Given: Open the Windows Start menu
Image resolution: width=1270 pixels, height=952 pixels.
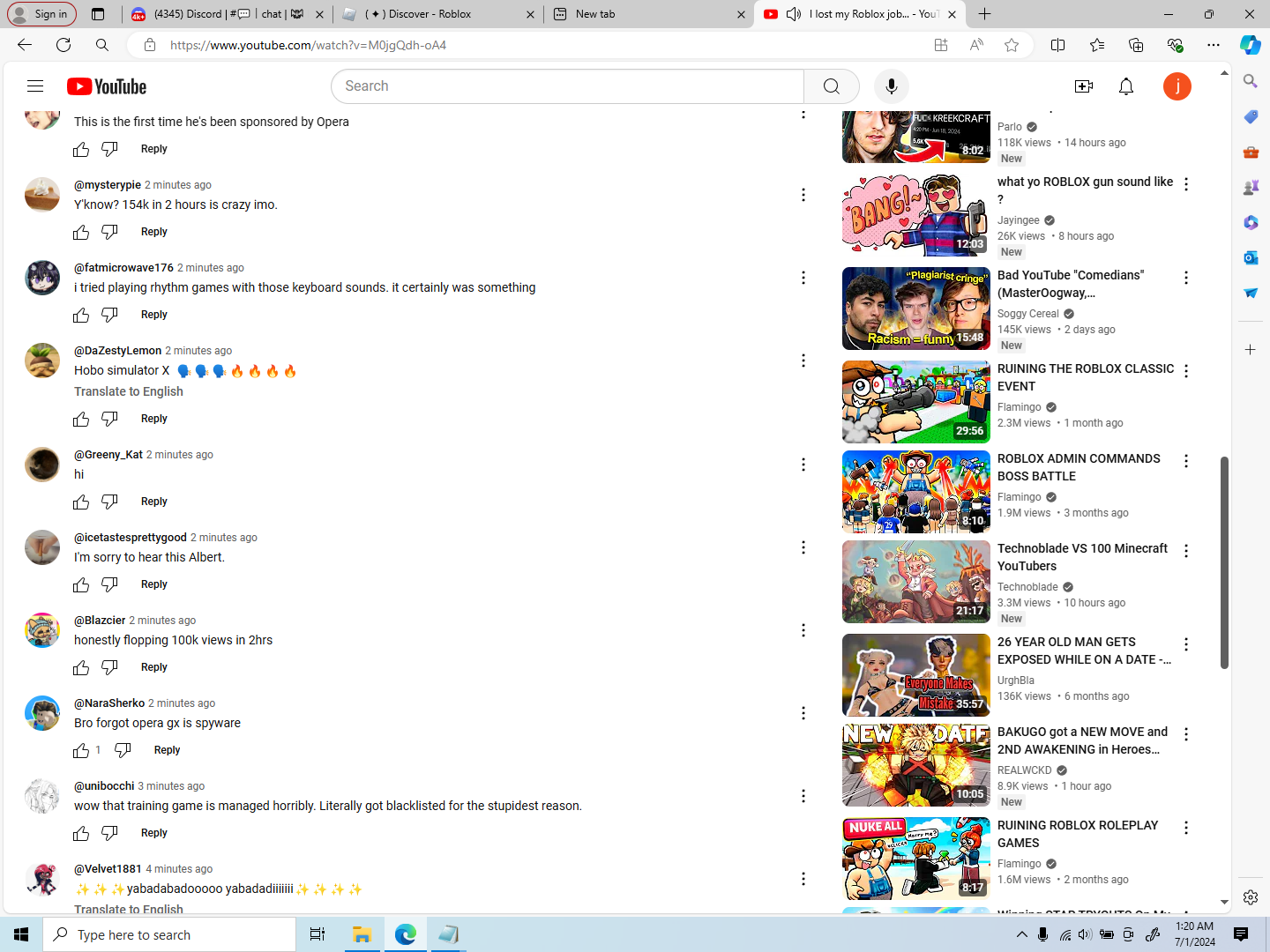Looking at the screenshot, I should (21, 934).
